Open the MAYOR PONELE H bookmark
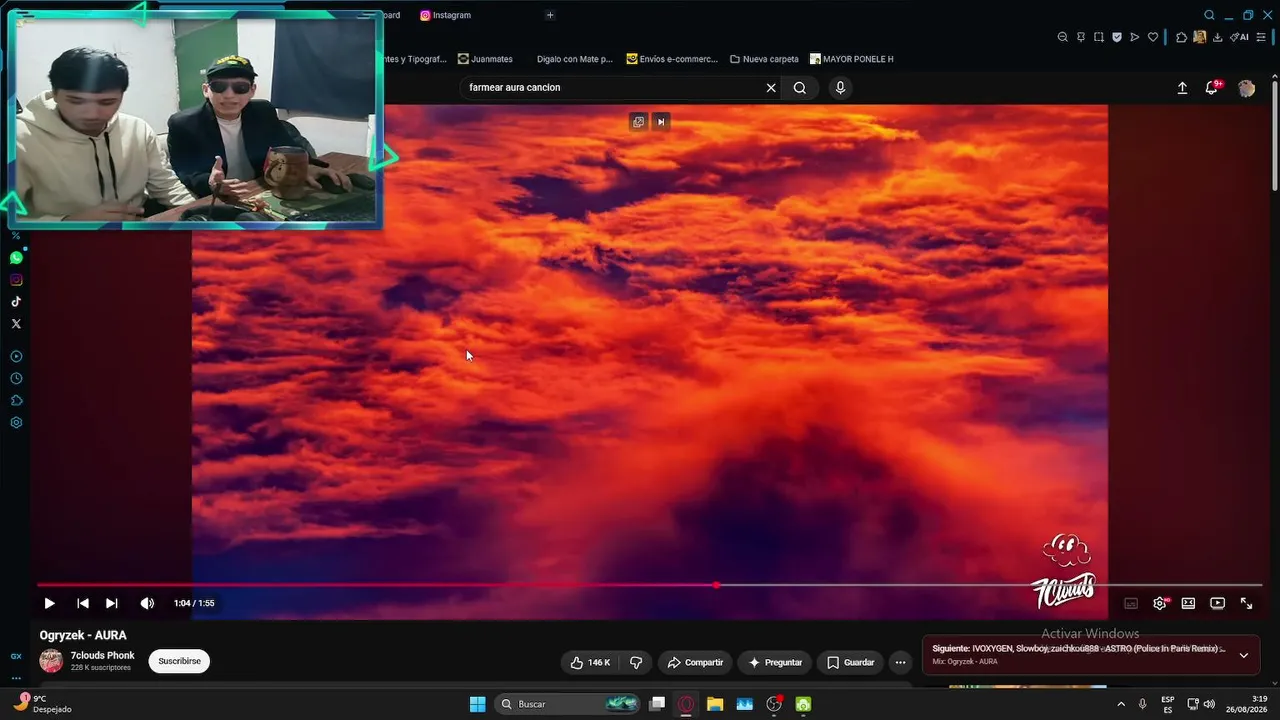The width and height of the screenshot is (1280, 720). 852,59
